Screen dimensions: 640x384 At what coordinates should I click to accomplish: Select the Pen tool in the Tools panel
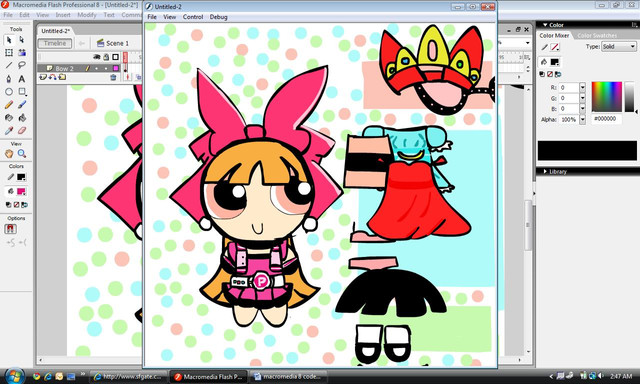[x=9, y=78]
